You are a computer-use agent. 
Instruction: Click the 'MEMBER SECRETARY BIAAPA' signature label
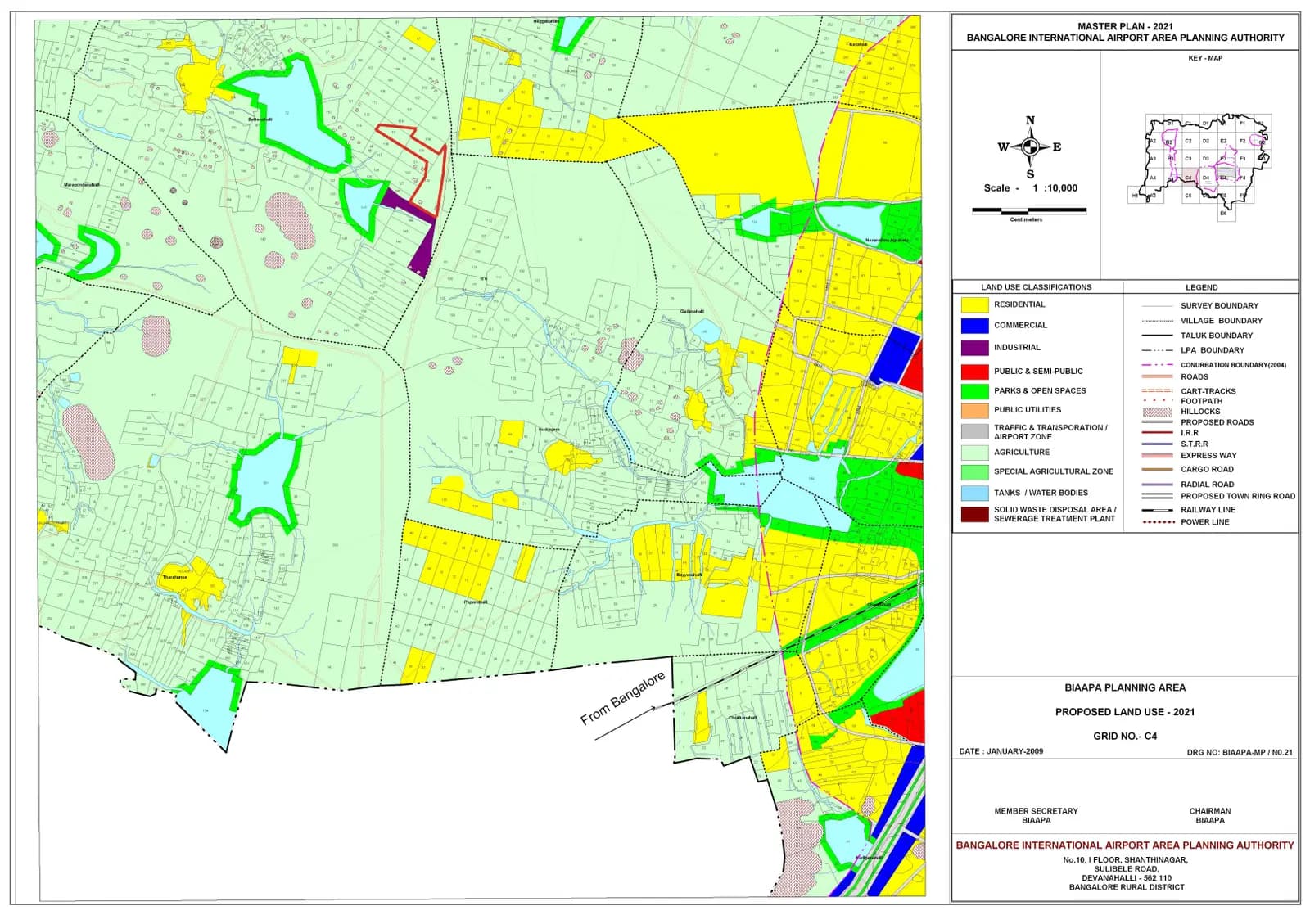pos(1036,815)
